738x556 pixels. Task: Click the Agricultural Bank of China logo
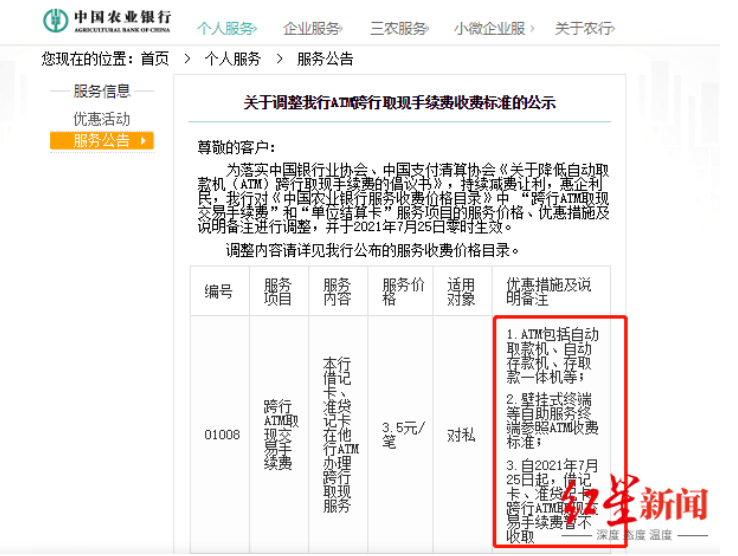[x=107, y=21]
